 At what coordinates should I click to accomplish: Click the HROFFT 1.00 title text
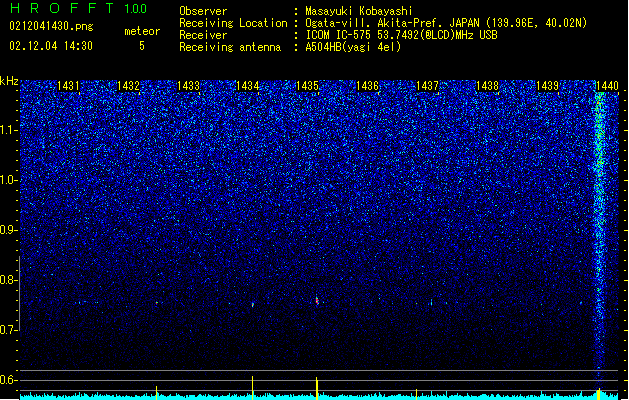point(78,8)
